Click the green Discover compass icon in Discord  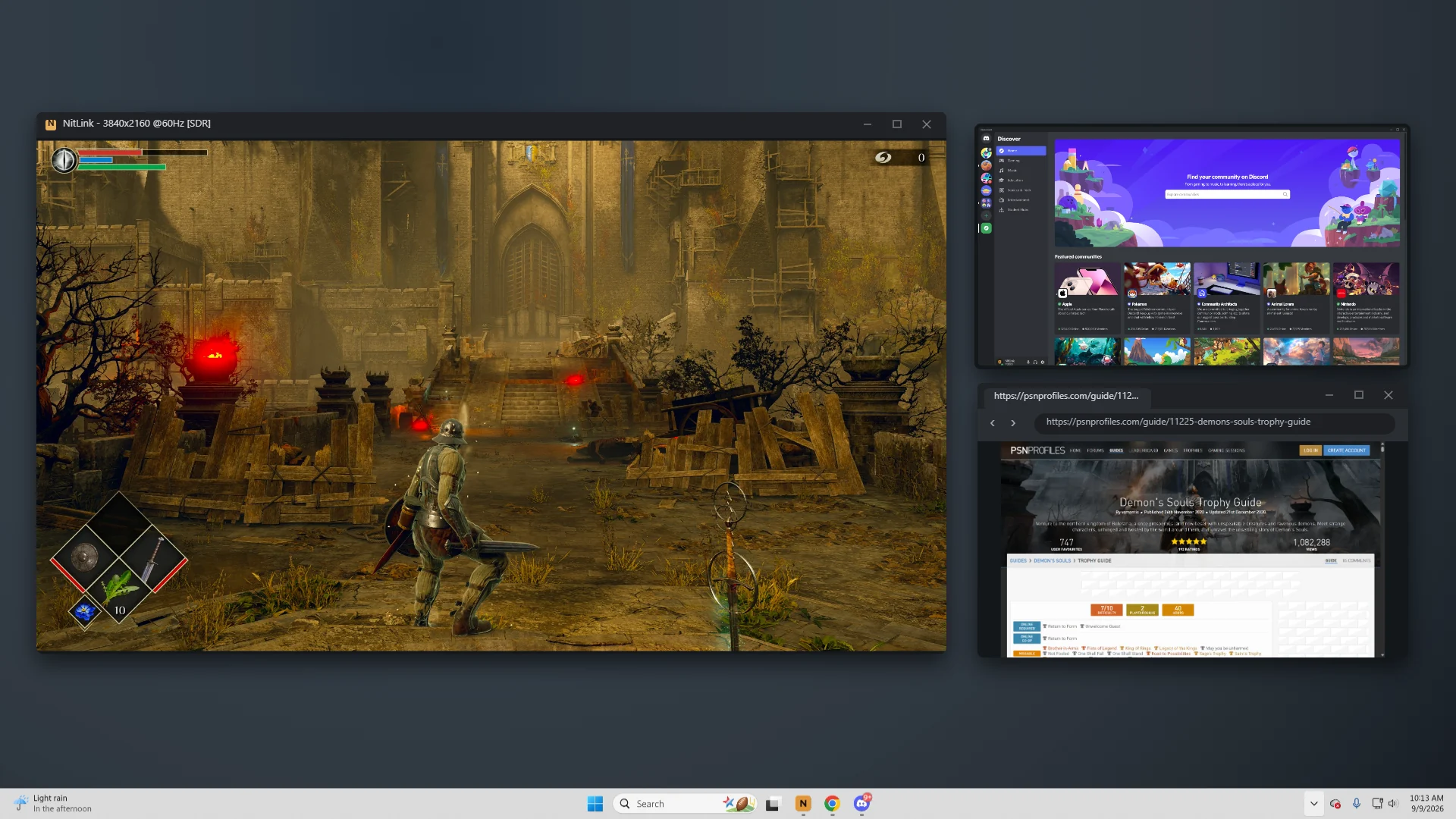click(986, 228)
